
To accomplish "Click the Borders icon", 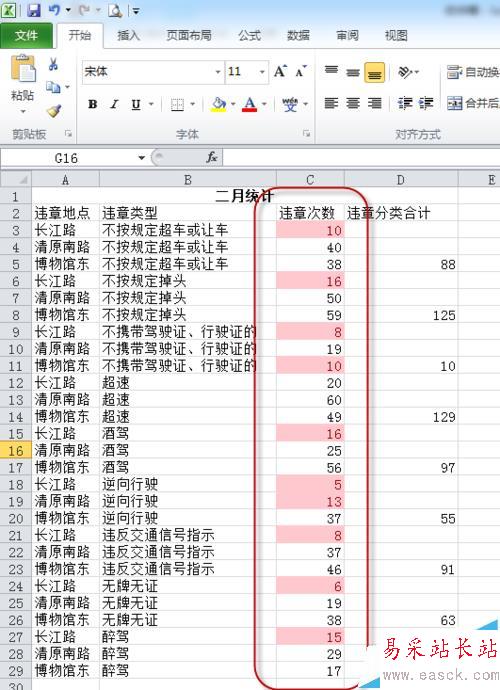I will (x=177, y=105).
